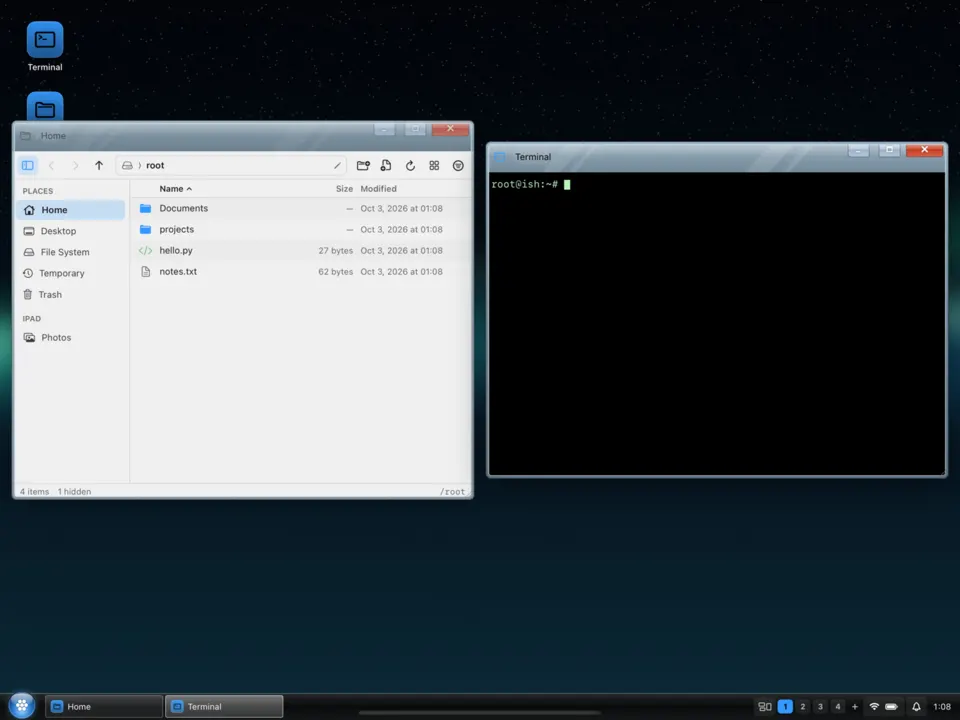This screenshot has height=720, width=960.
Task: Check battery status in tray
Action: 891,707
